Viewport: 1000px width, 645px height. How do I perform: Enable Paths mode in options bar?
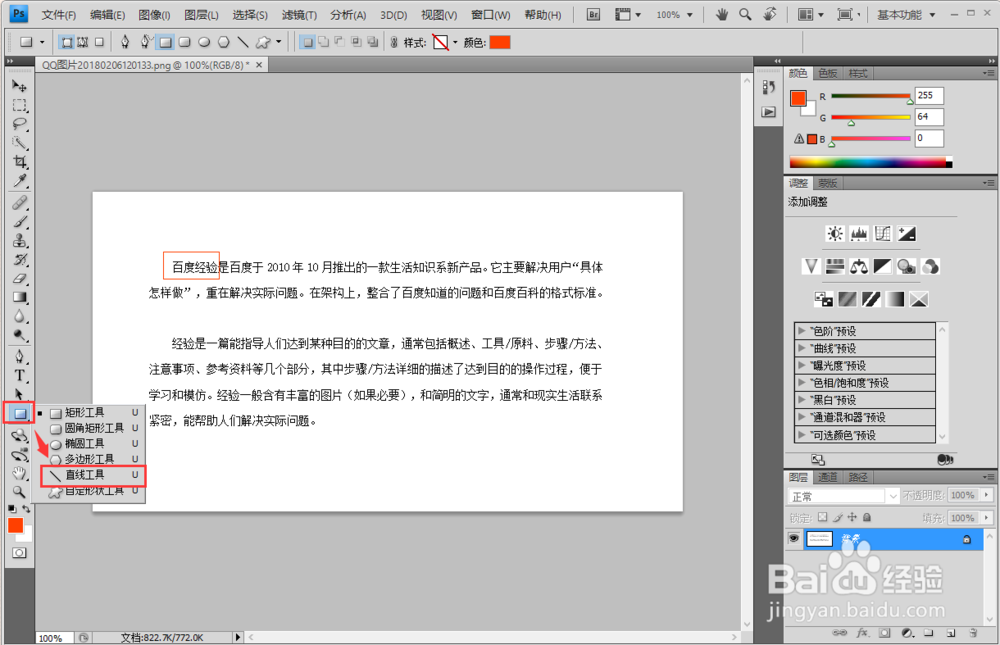83,42
